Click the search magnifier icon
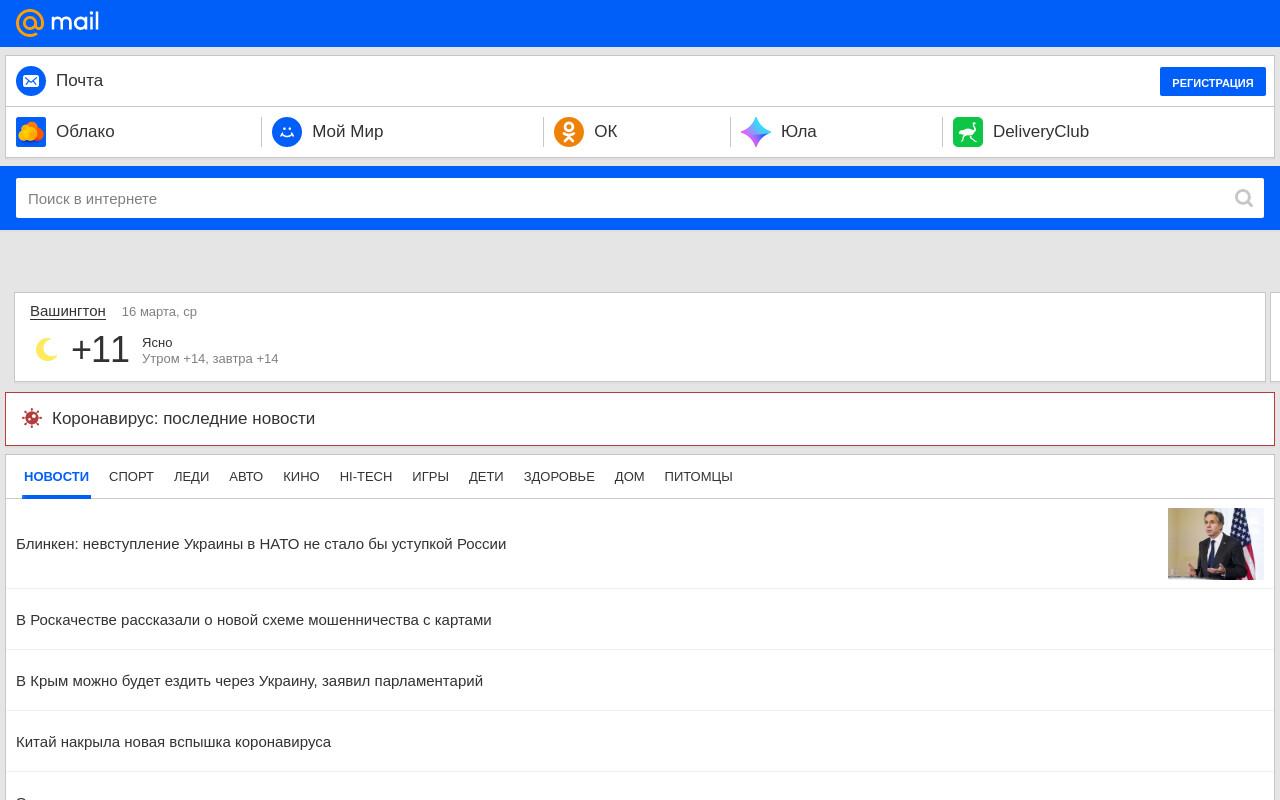Viewport: 1280px width, 800px height. click(1244, 198)
